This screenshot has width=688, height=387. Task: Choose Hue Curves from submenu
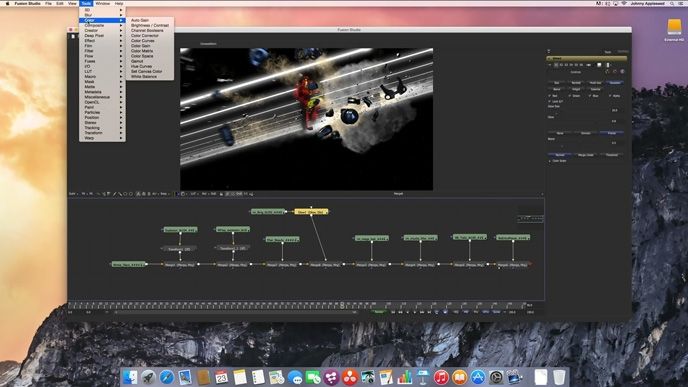coord(150,66)
